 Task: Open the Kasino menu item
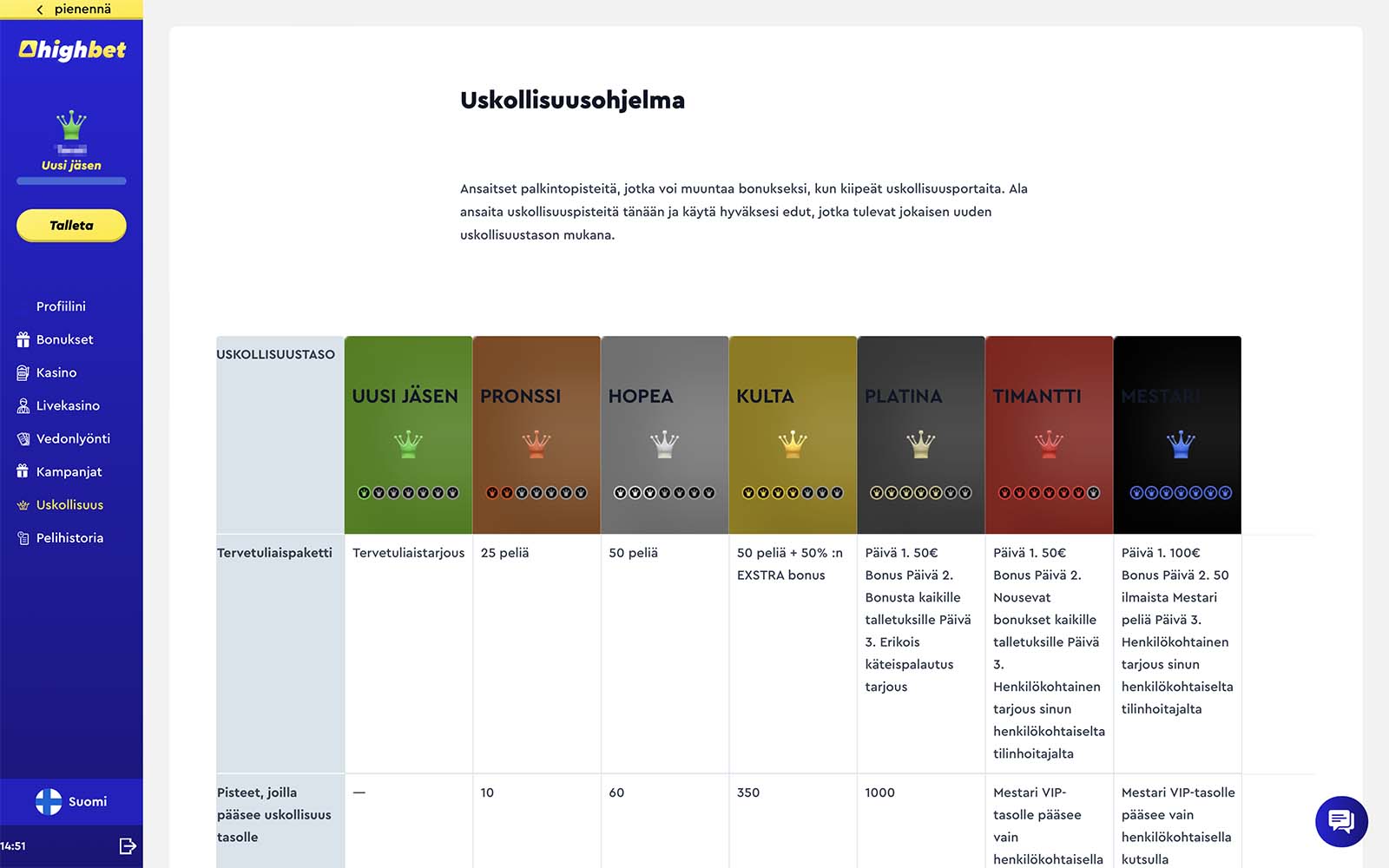[x=56, y=372]
